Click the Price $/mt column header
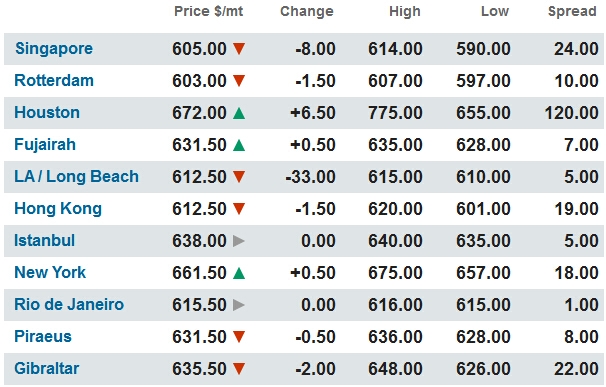Screen dimensions: 606x387 [x=209, y=11]
